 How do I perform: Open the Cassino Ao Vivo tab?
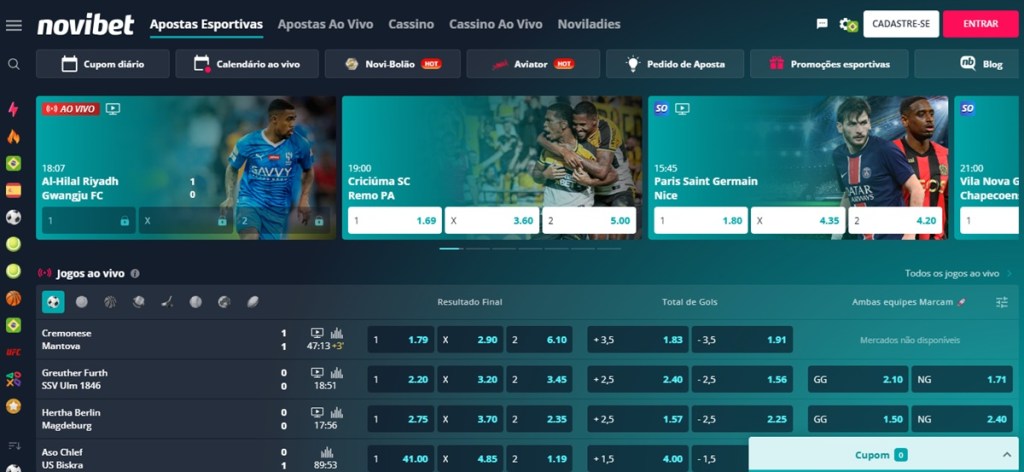pyautogui.click(x=496, y=24)
